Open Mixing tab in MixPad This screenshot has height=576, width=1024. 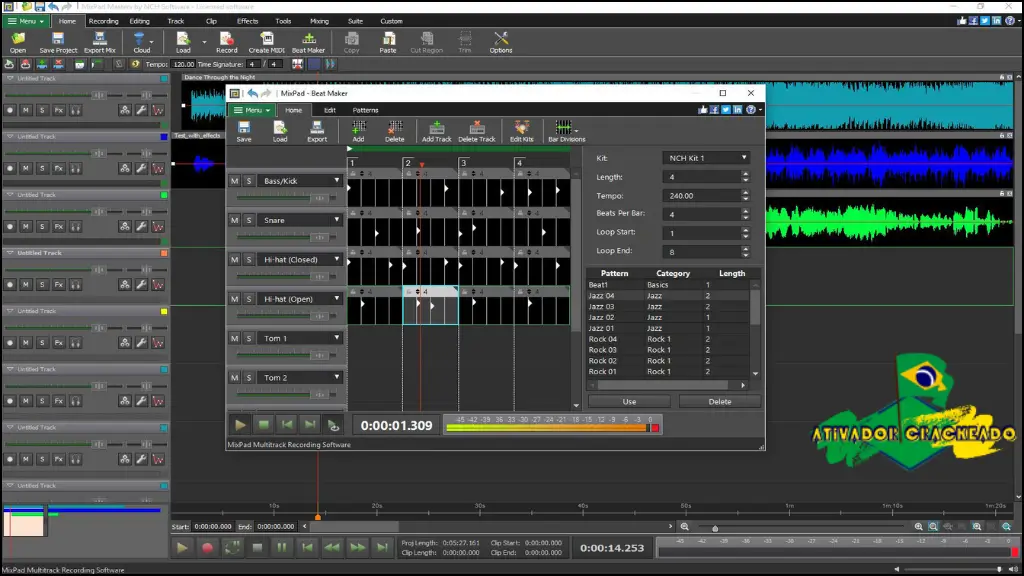point(319,21)
